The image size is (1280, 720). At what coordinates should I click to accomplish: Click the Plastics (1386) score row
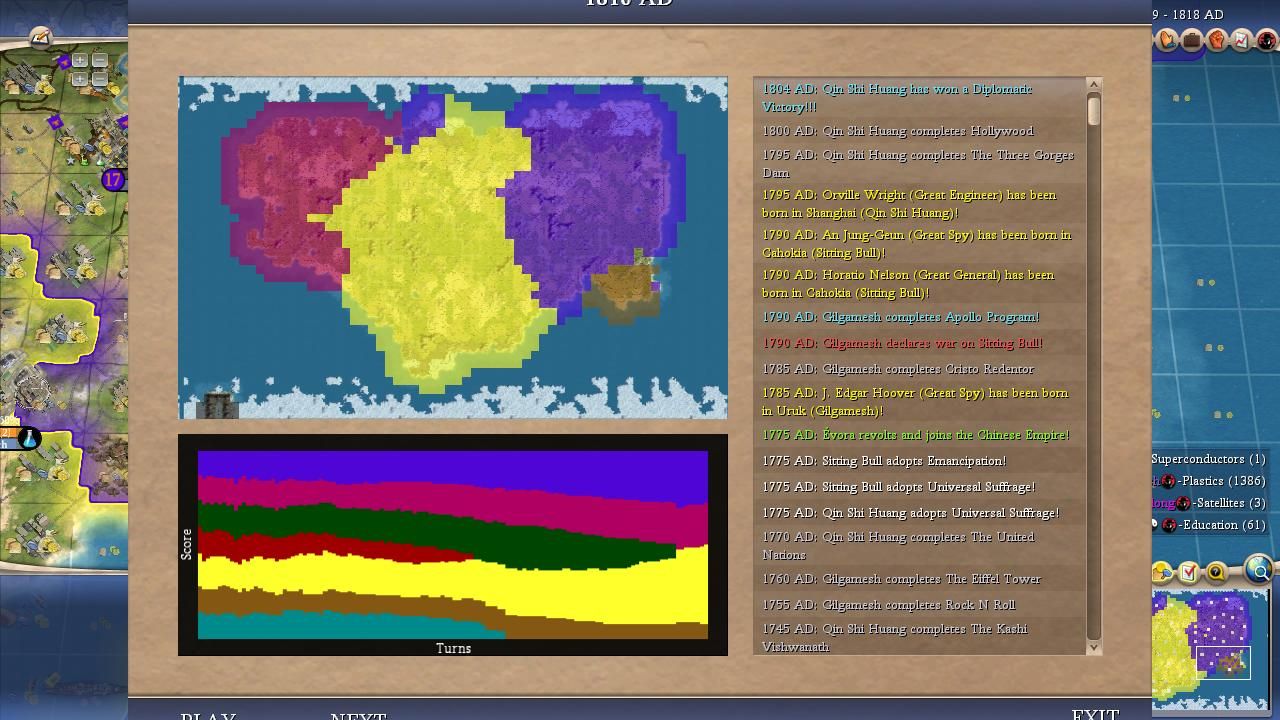pos(1210,481)
